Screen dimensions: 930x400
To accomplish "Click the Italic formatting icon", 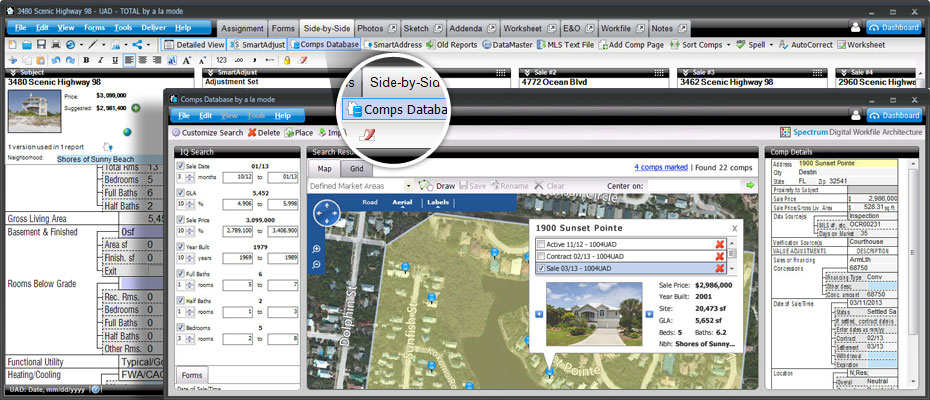I will point(99,60).
